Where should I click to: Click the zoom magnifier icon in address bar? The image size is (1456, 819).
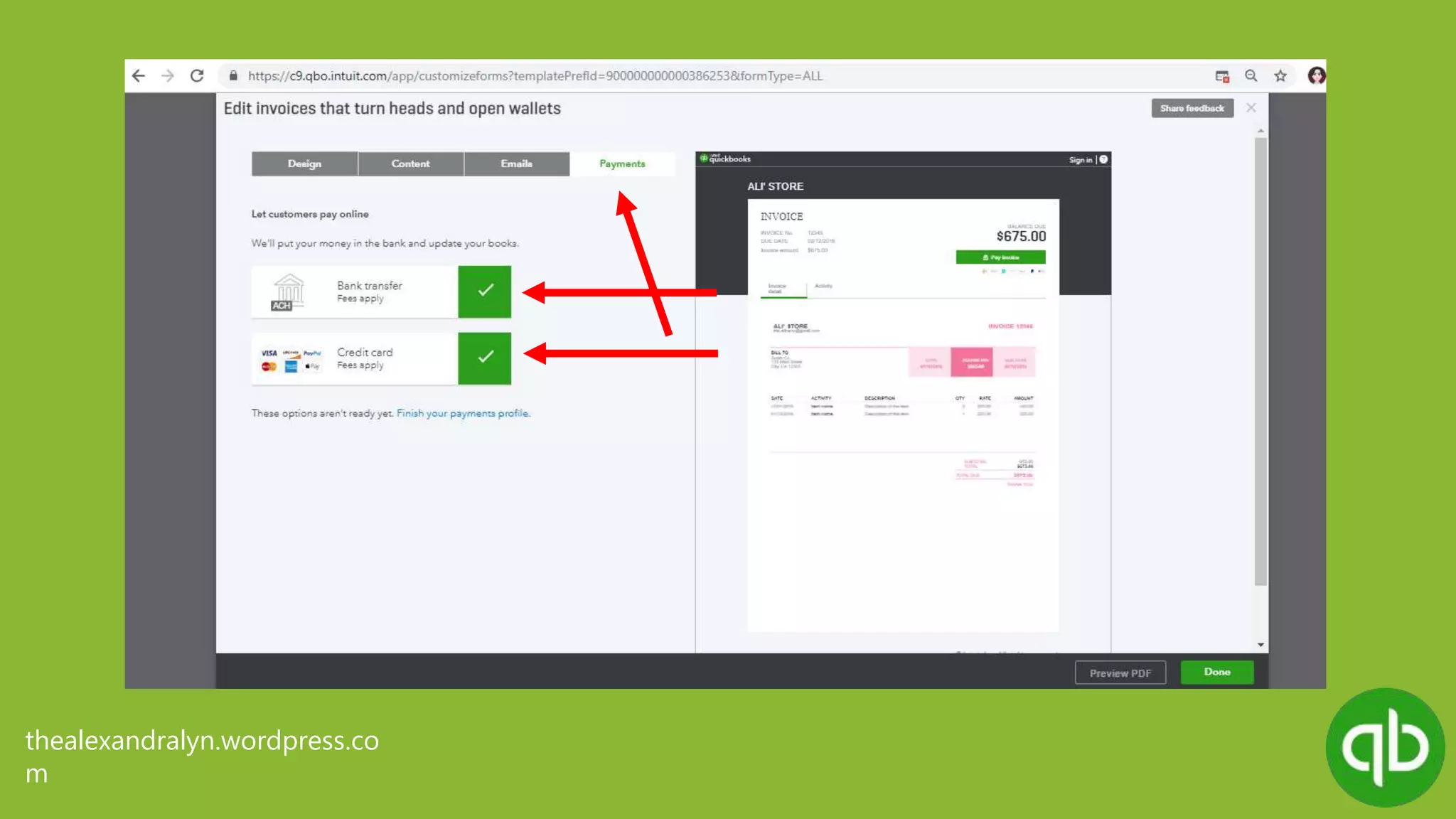1251,76
